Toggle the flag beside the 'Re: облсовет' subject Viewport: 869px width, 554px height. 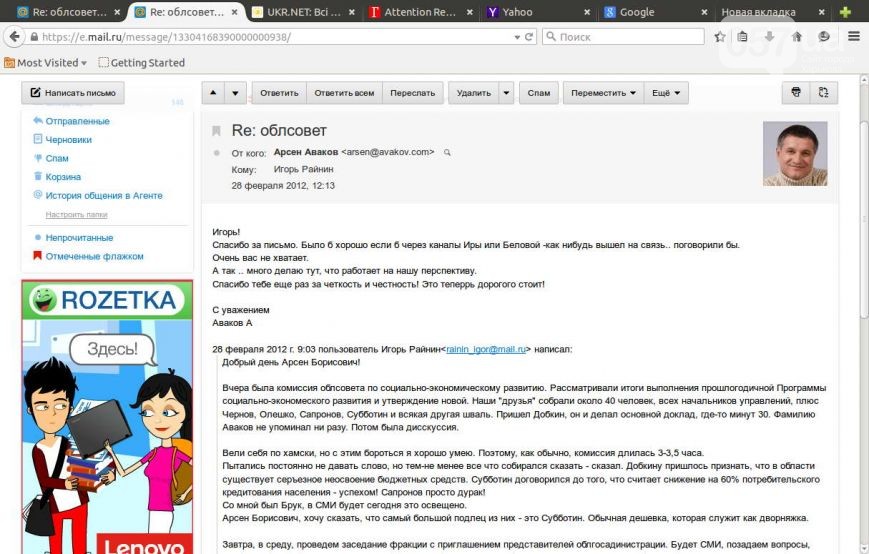click(x=215, y=131)
